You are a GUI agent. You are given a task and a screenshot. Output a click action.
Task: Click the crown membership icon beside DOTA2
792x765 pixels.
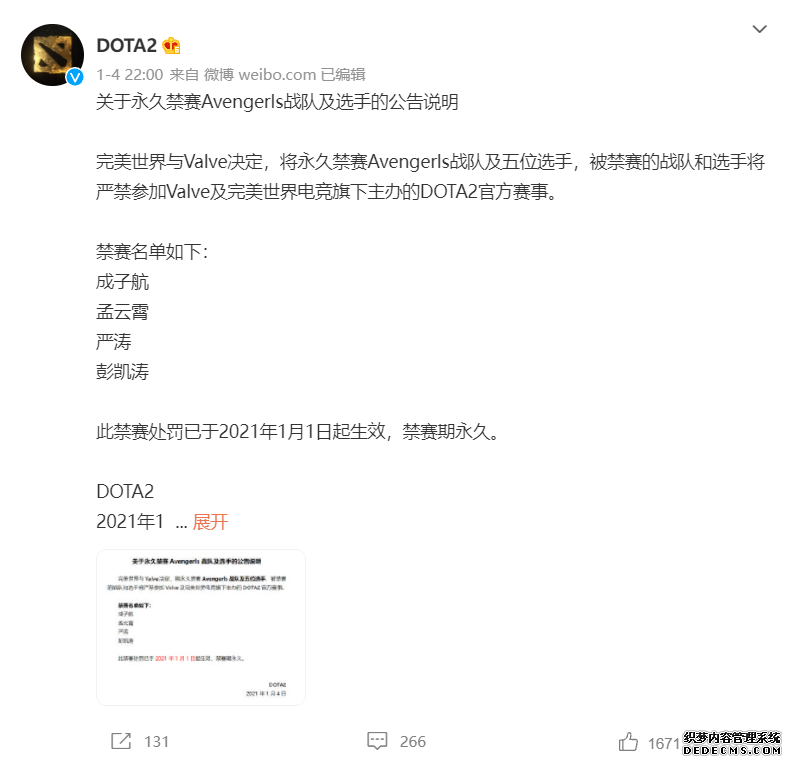coord(172,45)
